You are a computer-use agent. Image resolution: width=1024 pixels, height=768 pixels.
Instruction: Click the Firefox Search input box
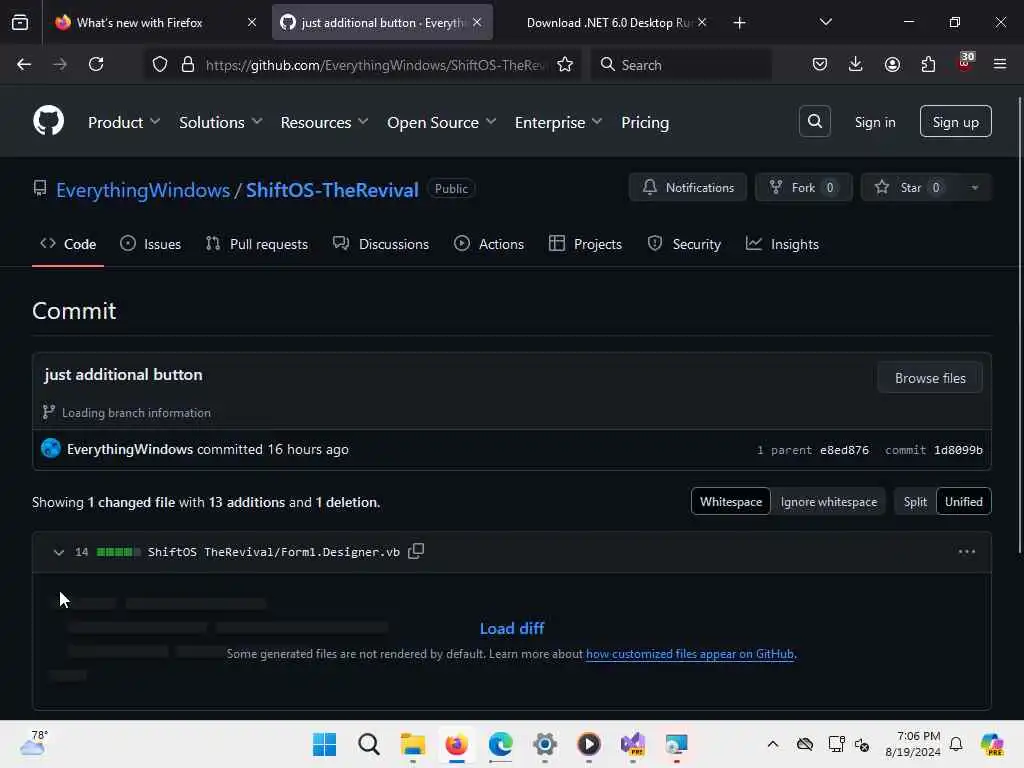point(681,65)
